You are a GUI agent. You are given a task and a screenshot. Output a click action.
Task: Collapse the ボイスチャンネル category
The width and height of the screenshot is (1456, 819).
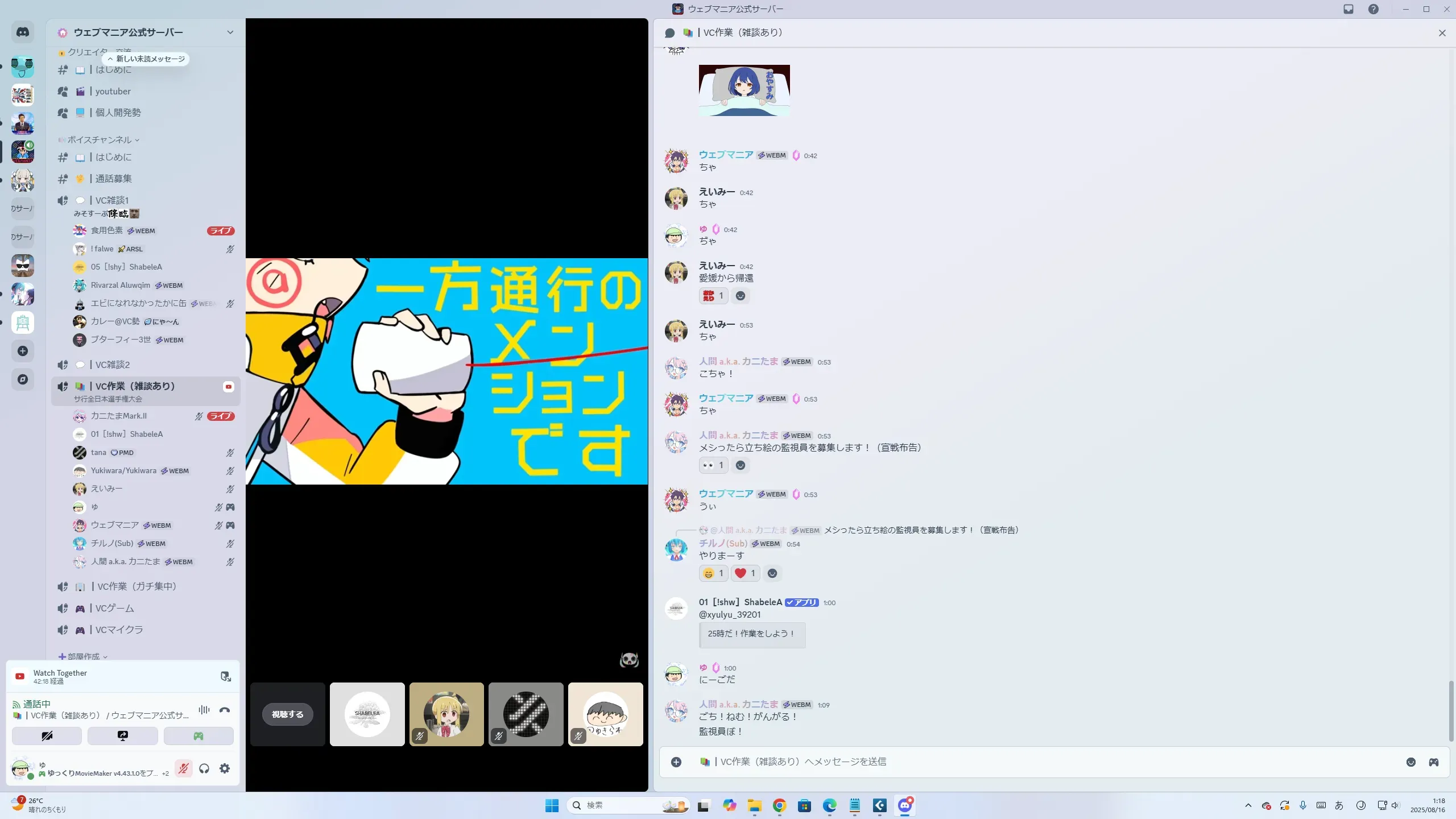coord(100,140)
